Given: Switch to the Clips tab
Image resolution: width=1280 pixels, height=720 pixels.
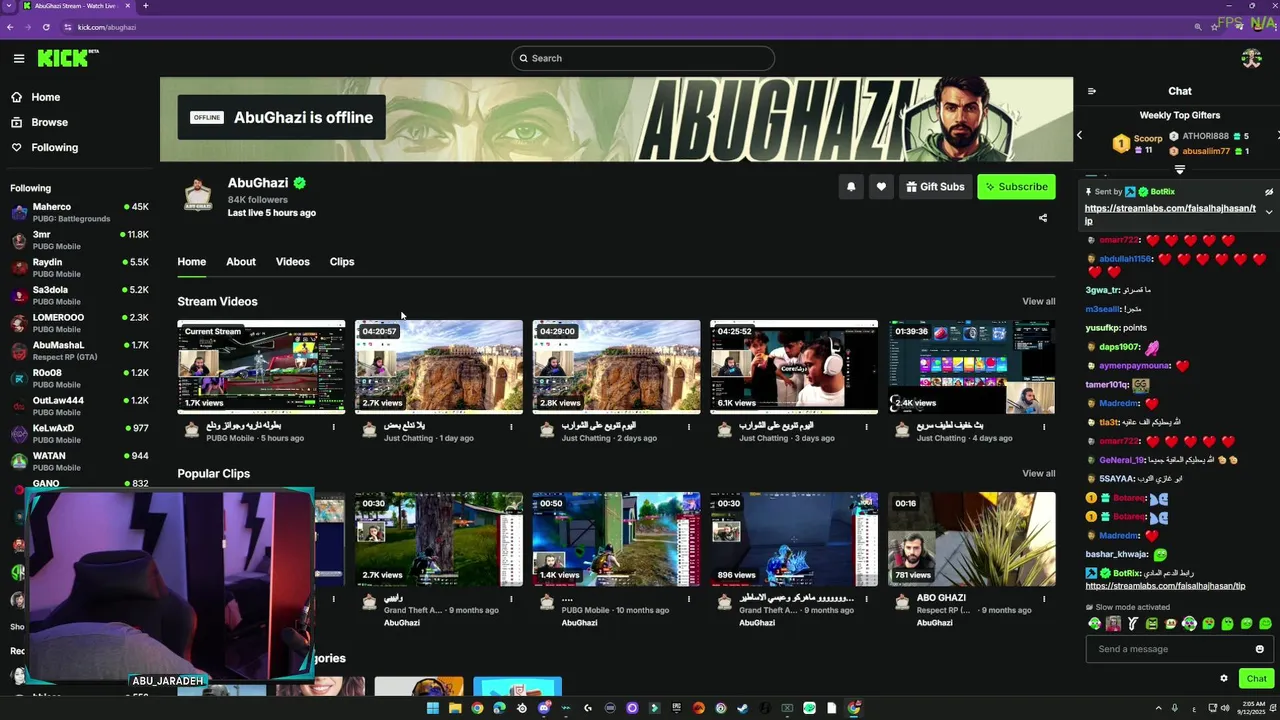Looking at the screenshot, I should 342,262.
